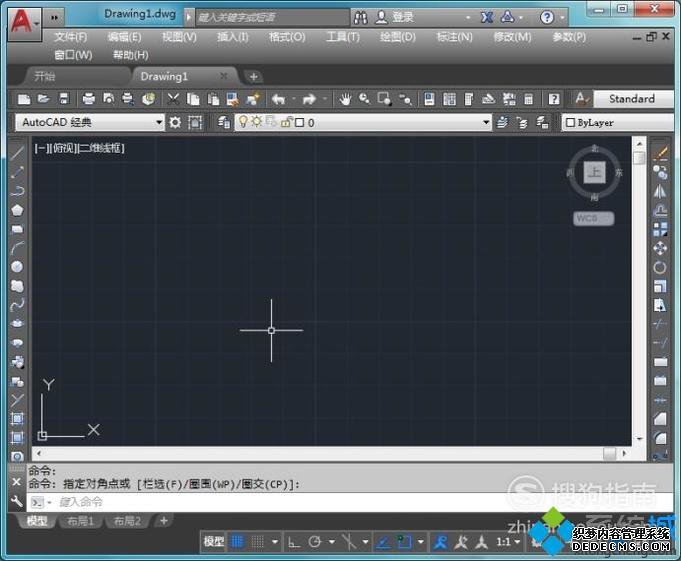Click the WCS coordinate system button

tap(594, 218)
